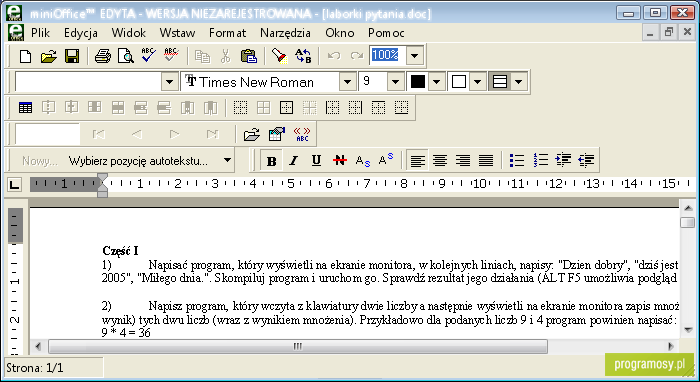Click the zoom 100% input field
The image size is (700, 382).
388,56
